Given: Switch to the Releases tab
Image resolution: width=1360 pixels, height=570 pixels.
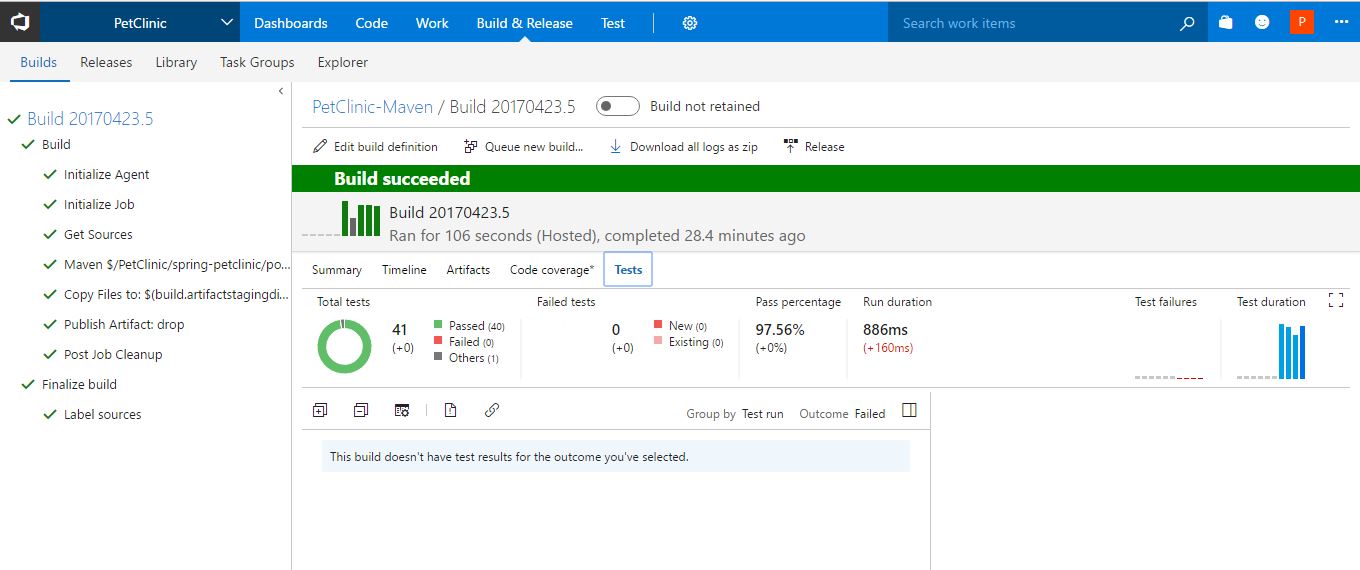Looking at the screenshot, I should click(106, 62).
